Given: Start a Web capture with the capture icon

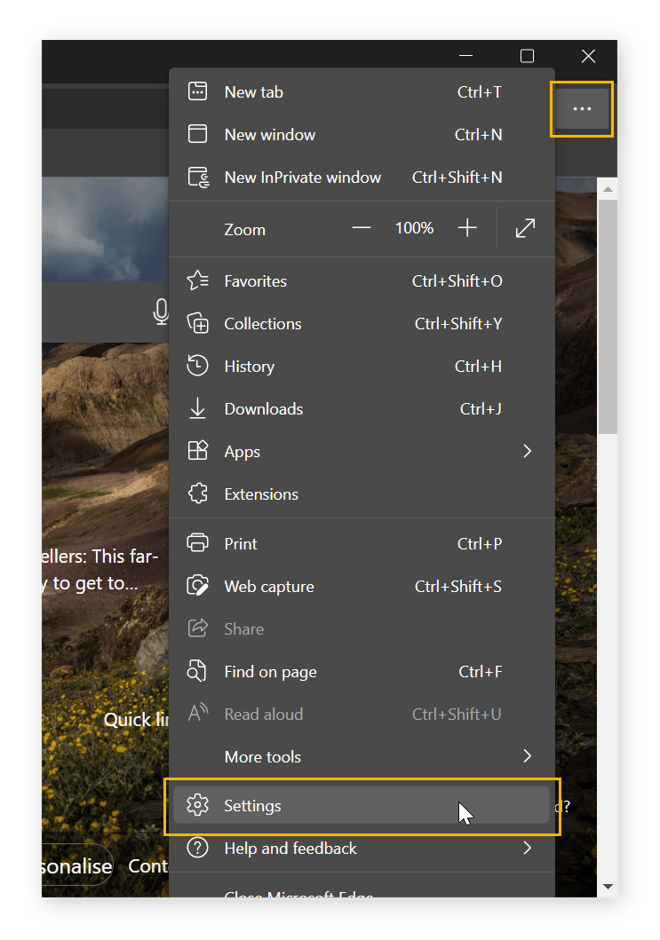Looking at the screenshot, I should coord(197,586).
